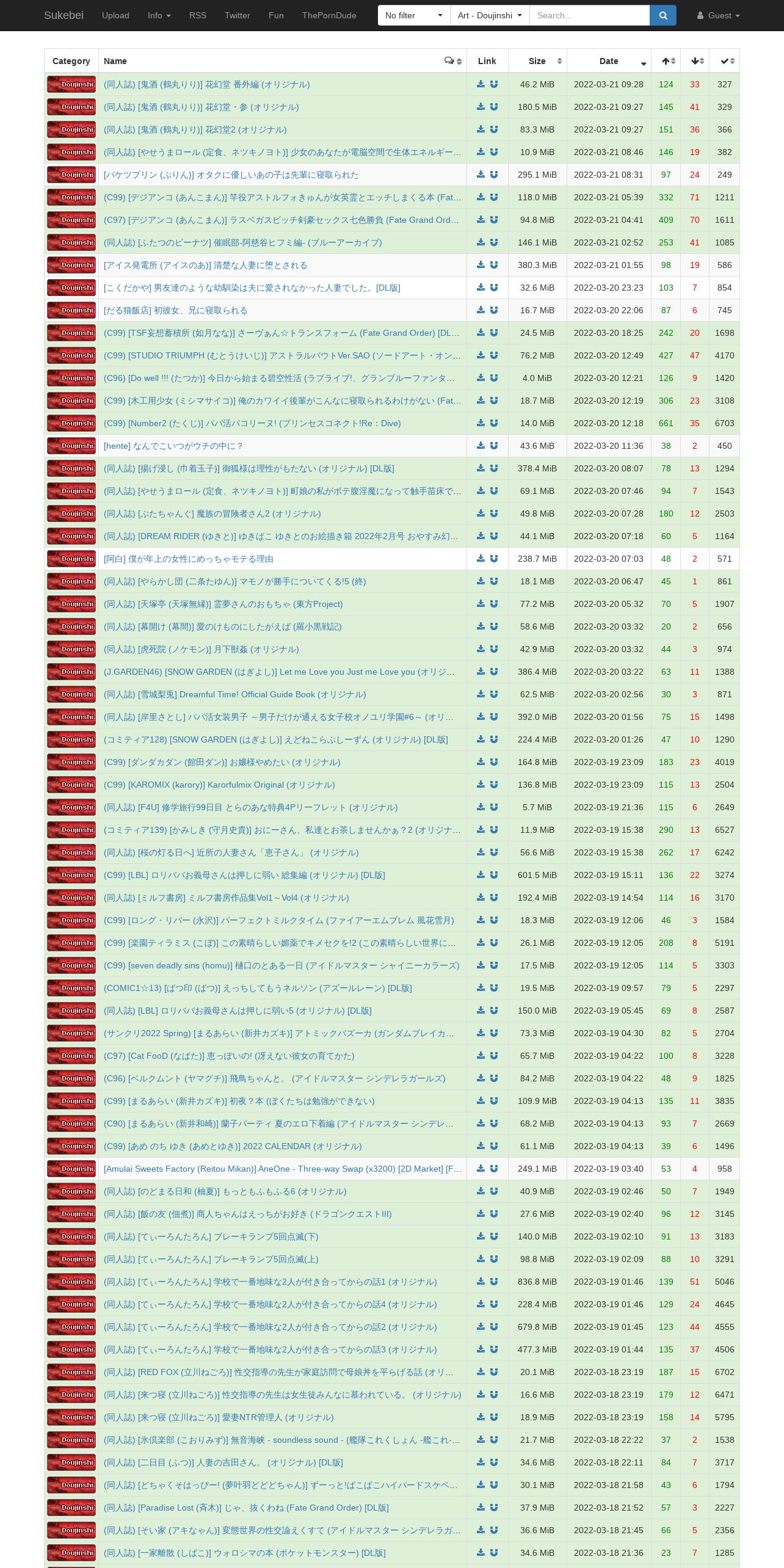This screenshot has height=1568, width=784.
Task: Open the '花幻堂 番外編' torrent entry
Action: pos(207,84)
